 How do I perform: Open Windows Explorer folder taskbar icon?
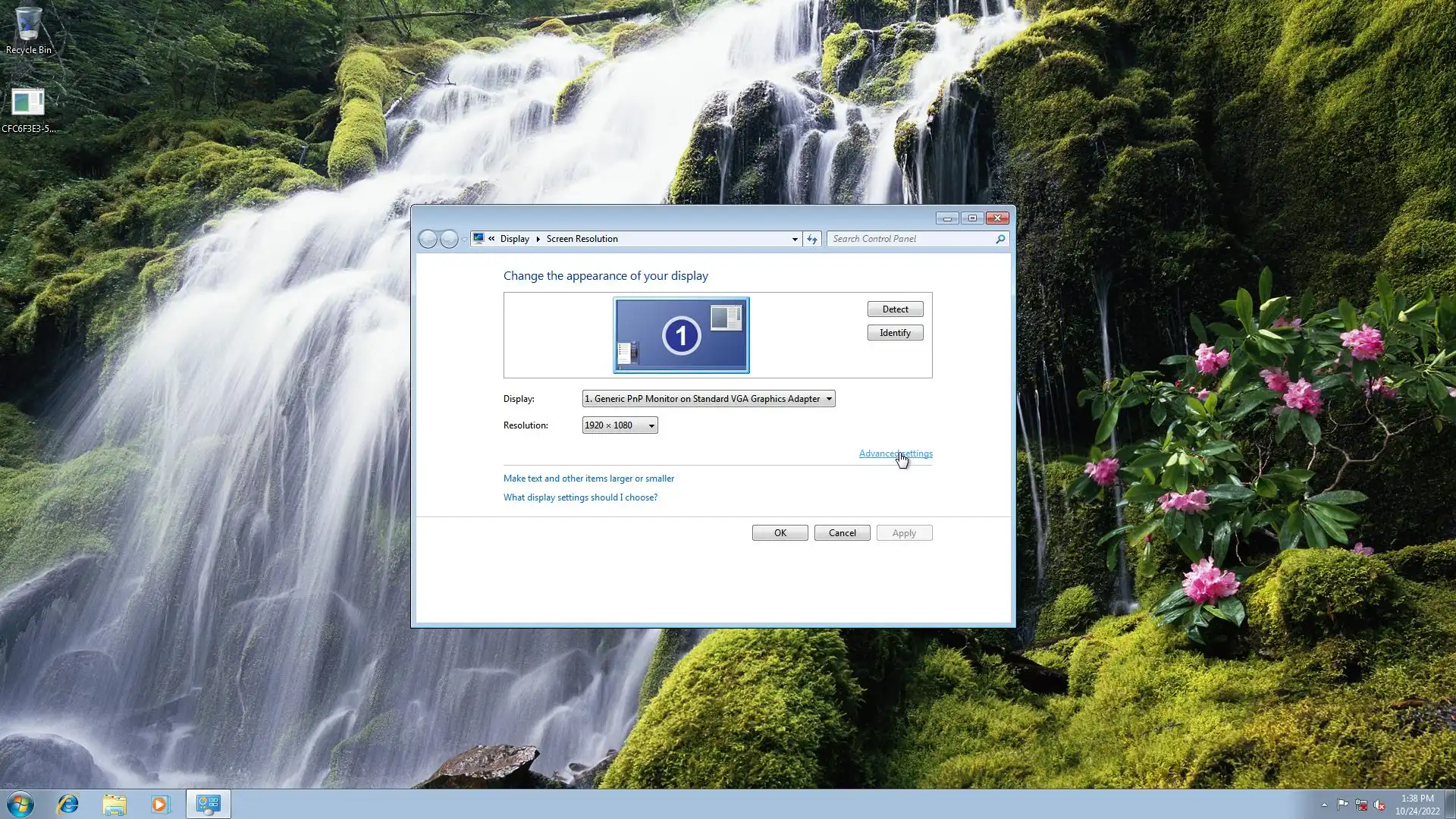[x=115, y=804]
